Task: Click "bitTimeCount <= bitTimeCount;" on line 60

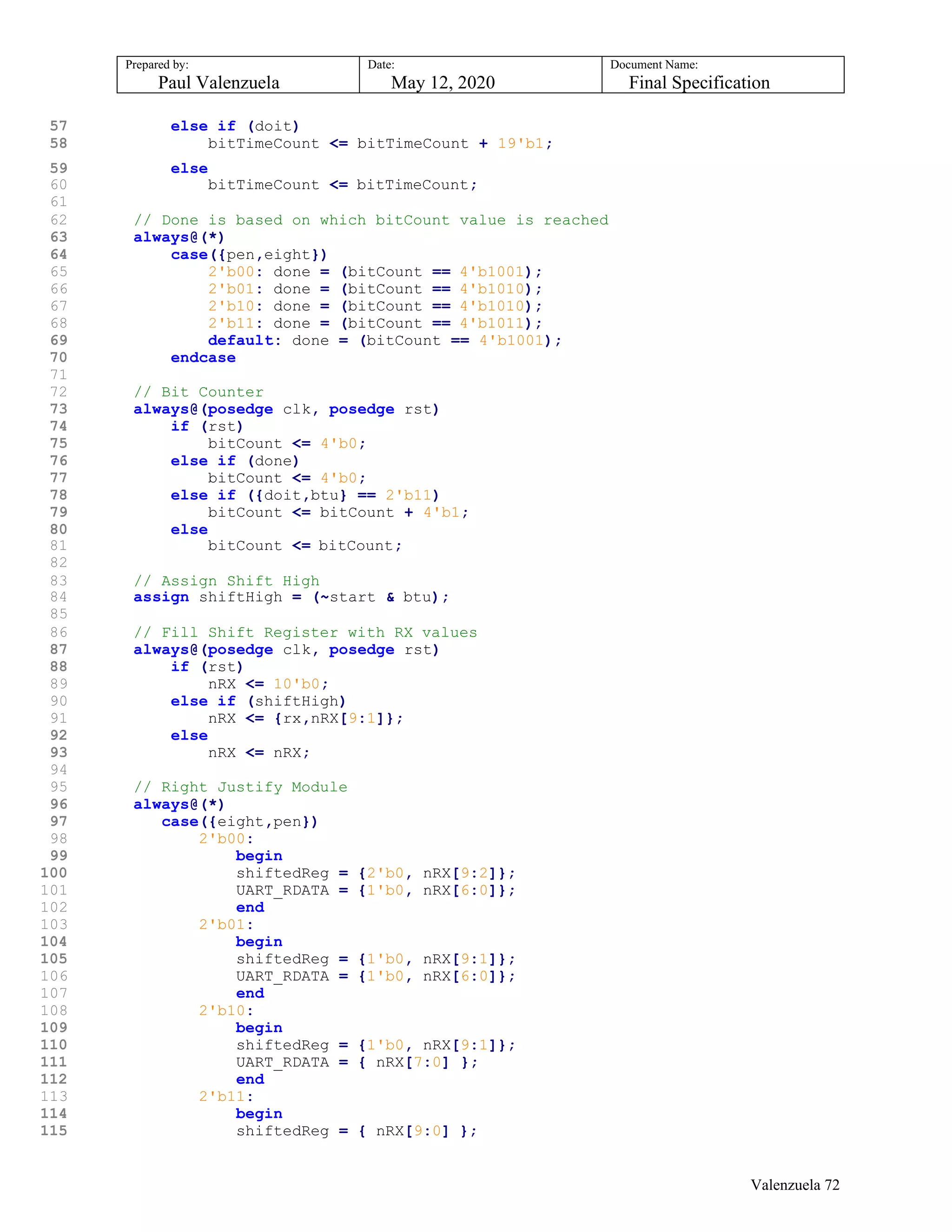Action: [x=342, y=185]
